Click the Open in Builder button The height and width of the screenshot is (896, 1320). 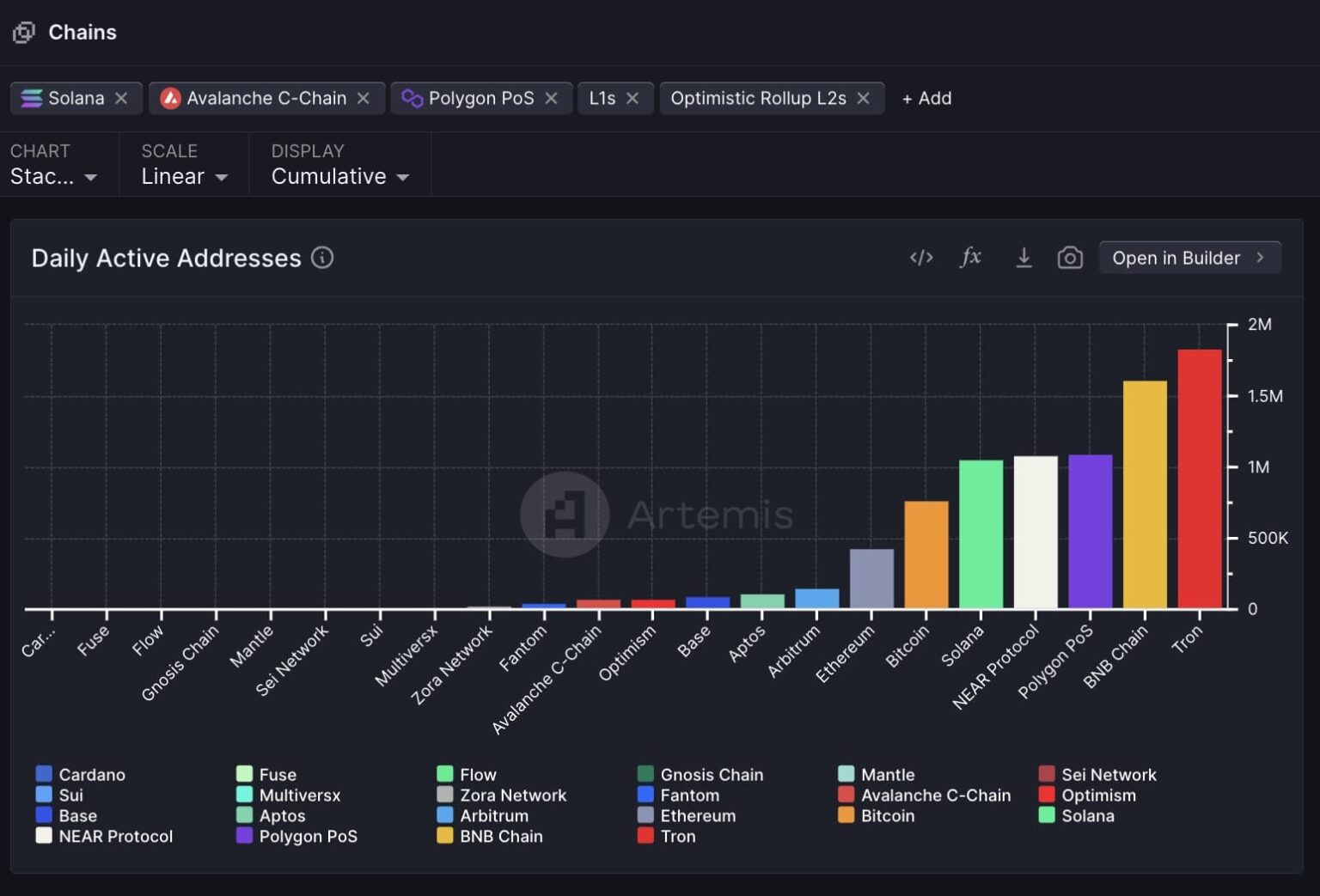[1189, 258]
